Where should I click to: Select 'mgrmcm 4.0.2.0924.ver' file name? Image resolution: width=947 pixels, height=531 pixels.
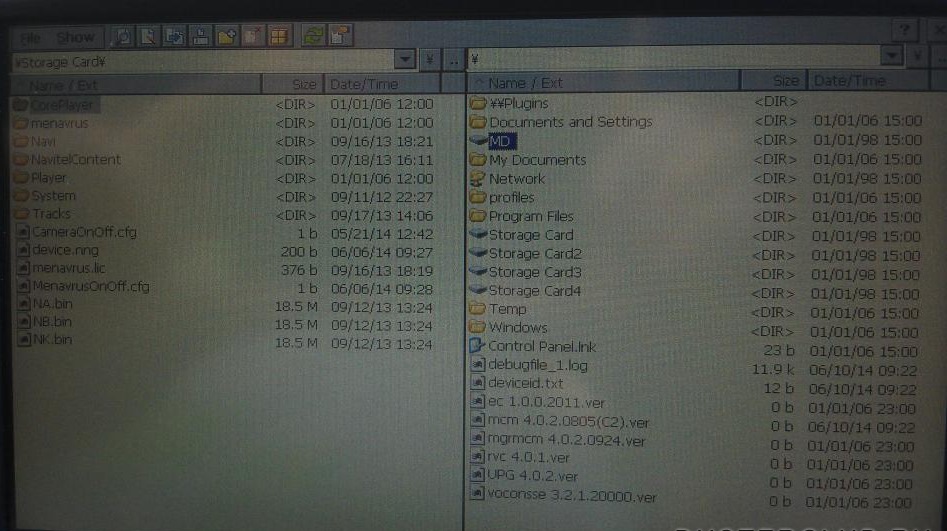point(566,440)
